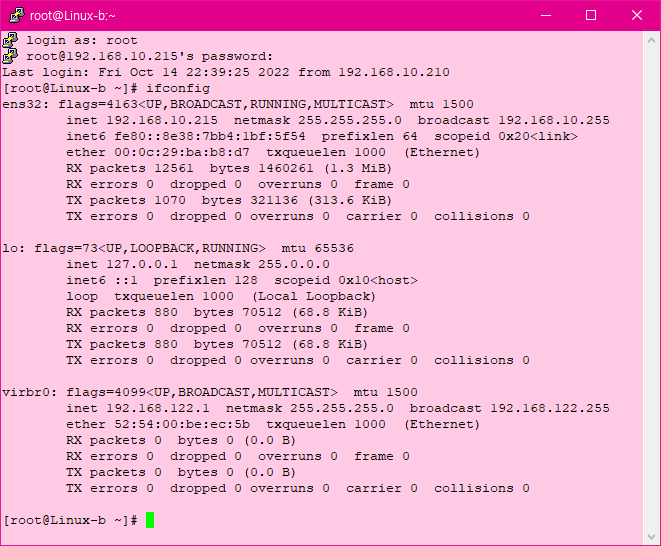This screenshot has height=546, width=661.
Task: Click 'prefixlen 128' text
Action: tap(205, 280)
